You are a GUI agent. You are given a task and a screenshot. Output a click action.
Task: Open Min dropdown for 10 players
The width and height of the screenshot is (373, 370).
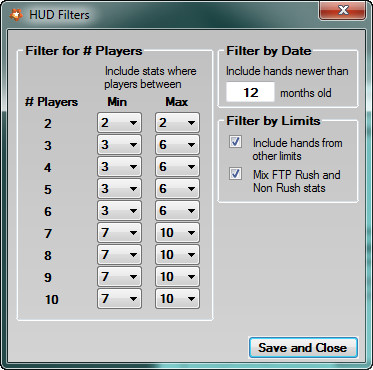point(119,299)
